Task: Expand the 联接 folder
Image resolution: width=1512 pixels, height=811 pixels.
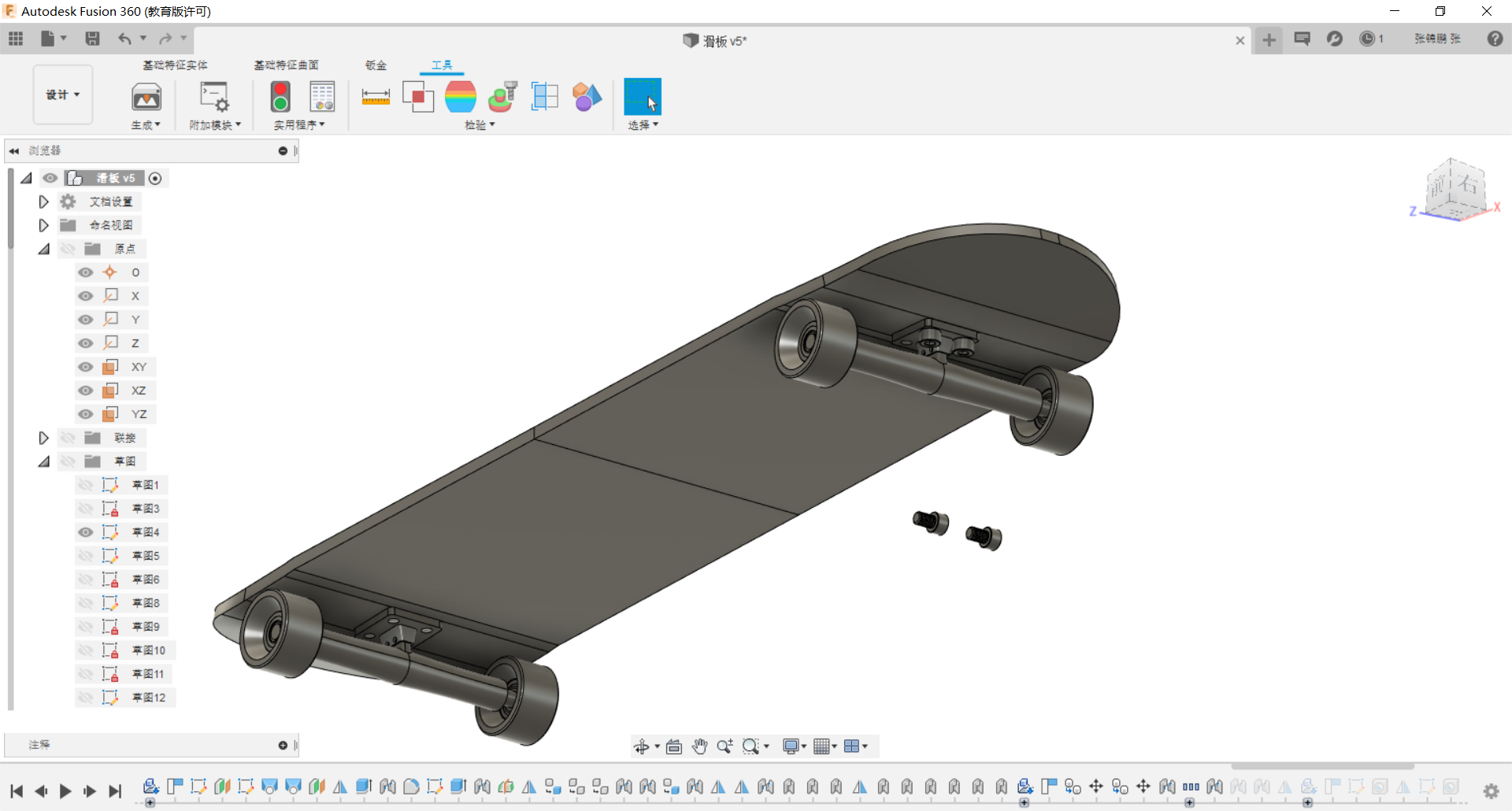Action: [x=44, y=438]
